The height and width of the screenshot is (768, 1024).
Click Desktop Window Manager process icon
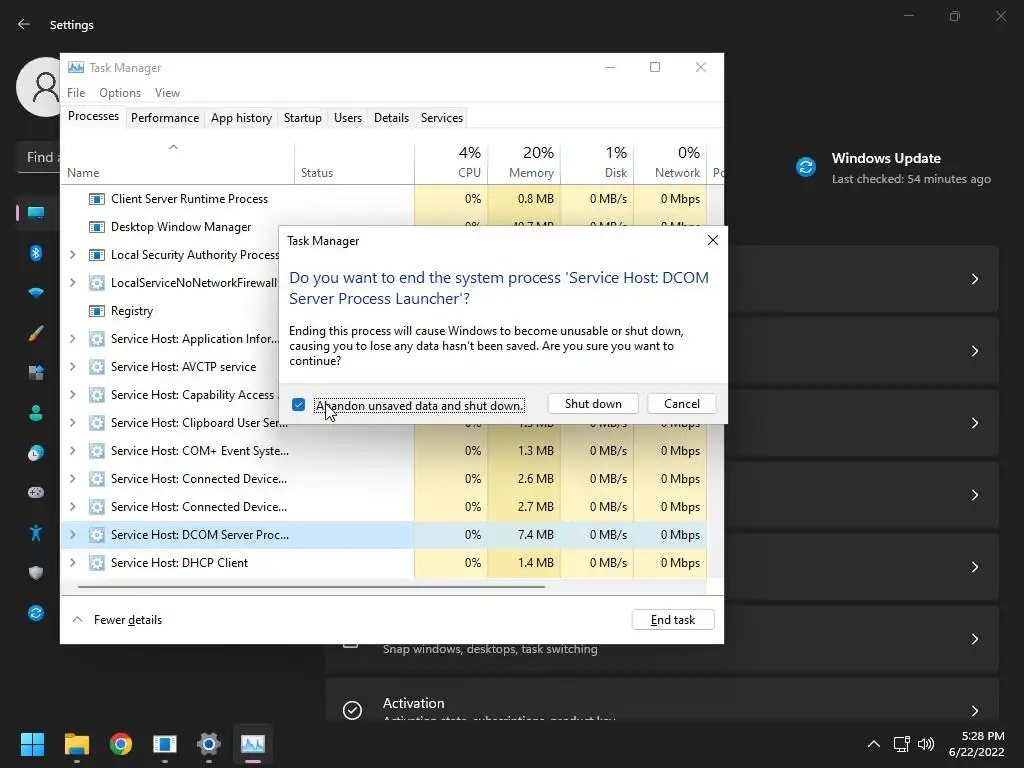click(97, 227)
